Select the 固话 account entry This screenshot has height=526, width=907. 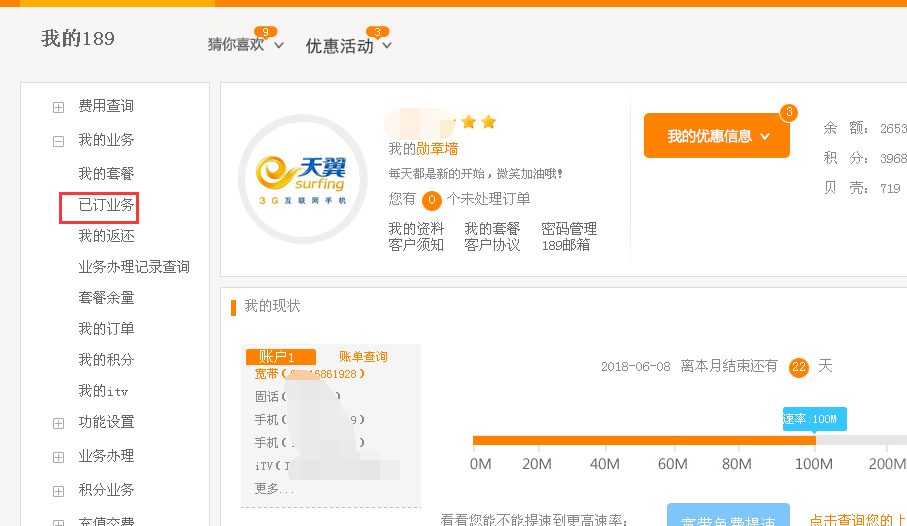[297, 396]
